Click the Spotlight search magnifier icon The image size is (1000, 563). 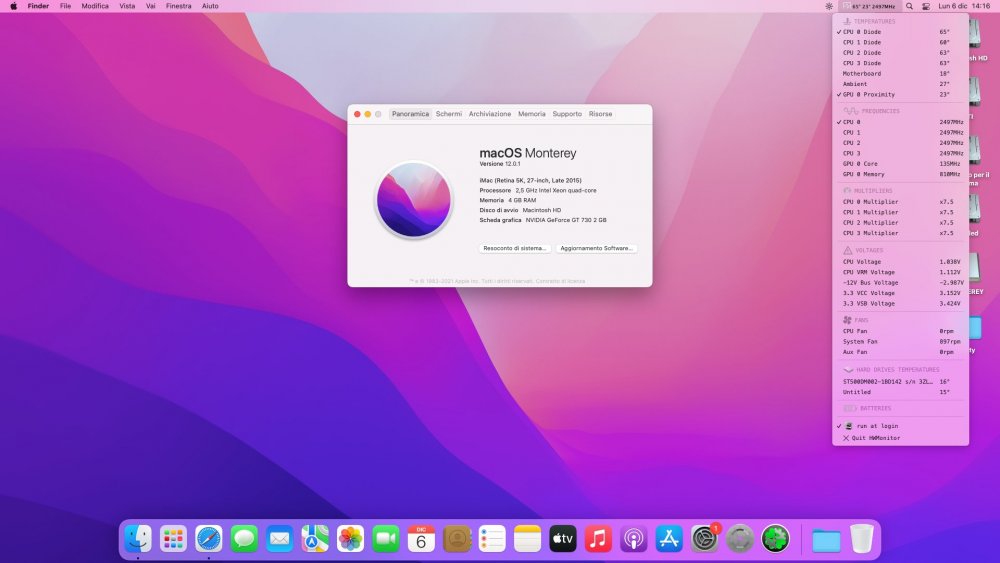pos(909,6)
